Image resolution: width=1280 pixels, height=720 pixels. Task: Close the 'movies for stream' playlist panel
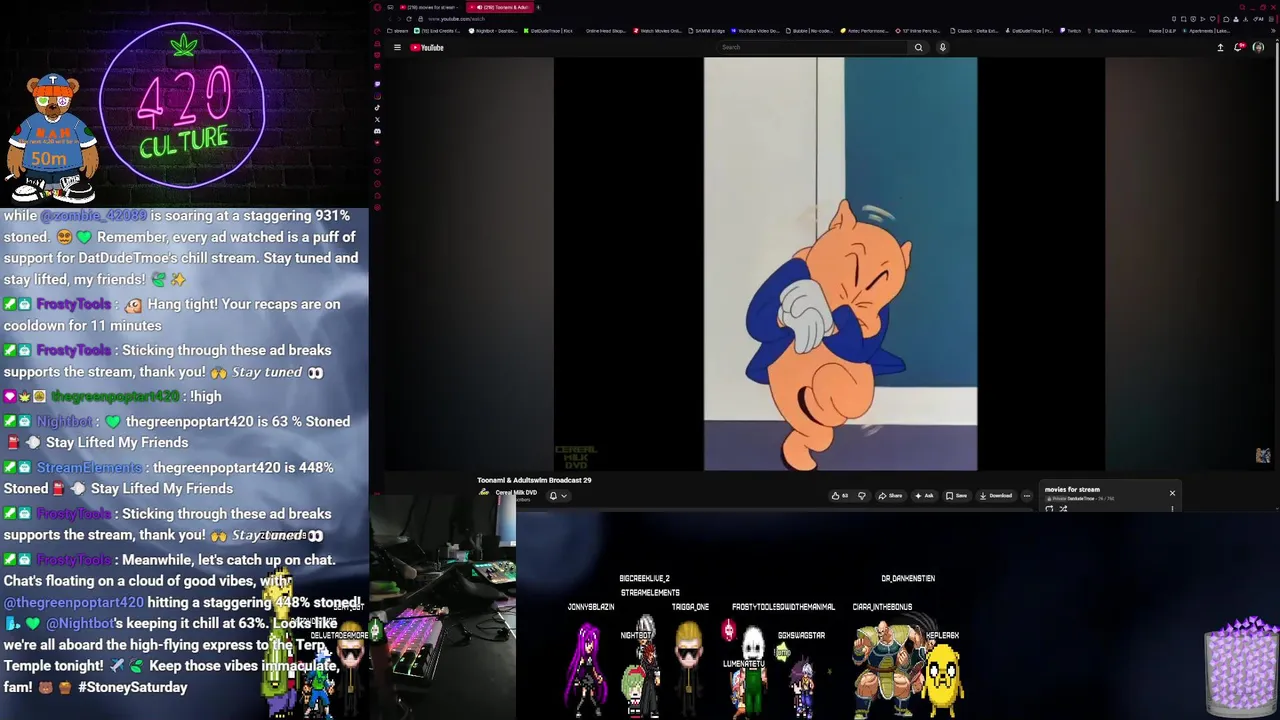click(x=1172, y=493)
